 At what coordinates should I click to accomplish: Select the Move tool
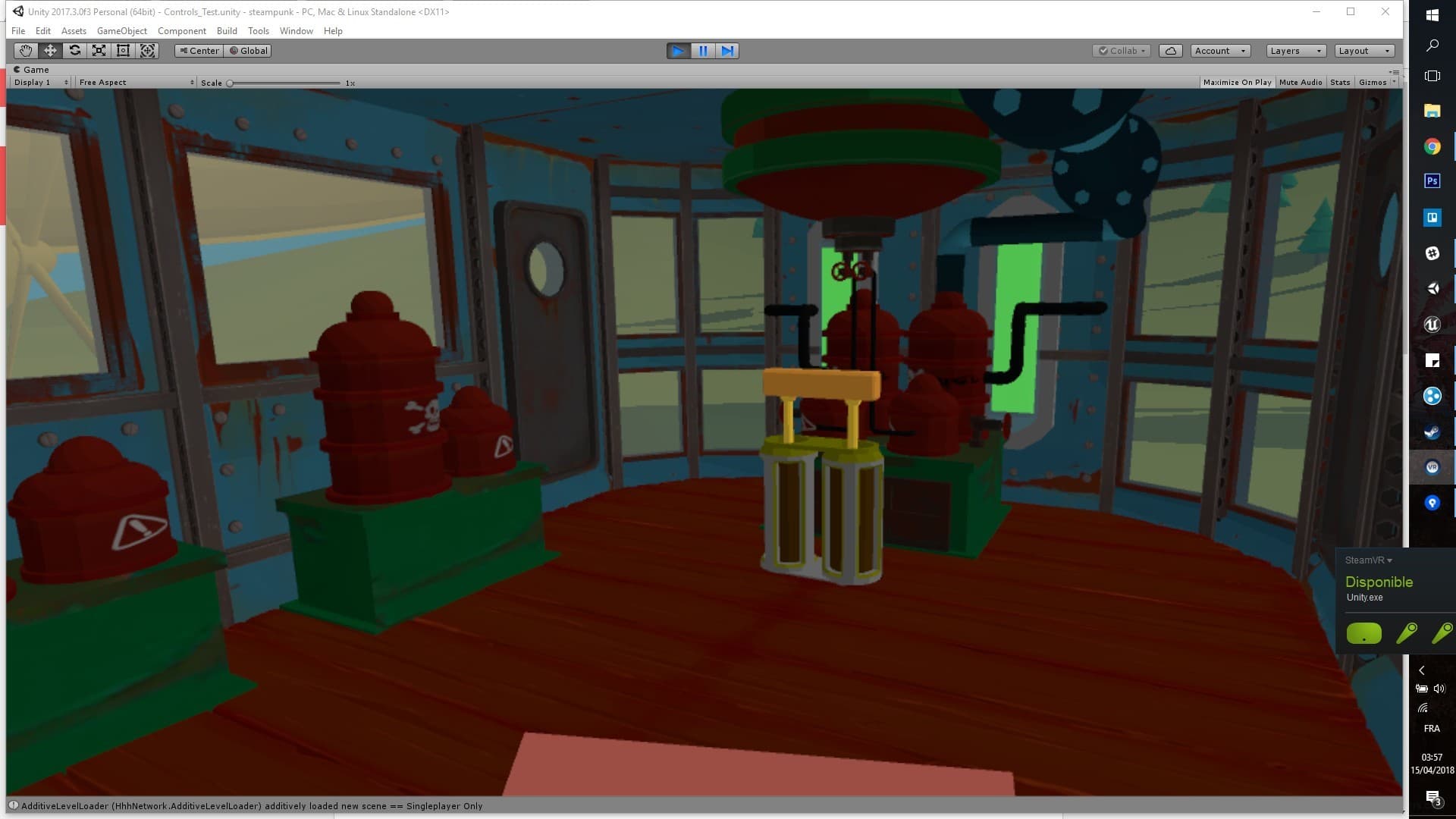50,51
